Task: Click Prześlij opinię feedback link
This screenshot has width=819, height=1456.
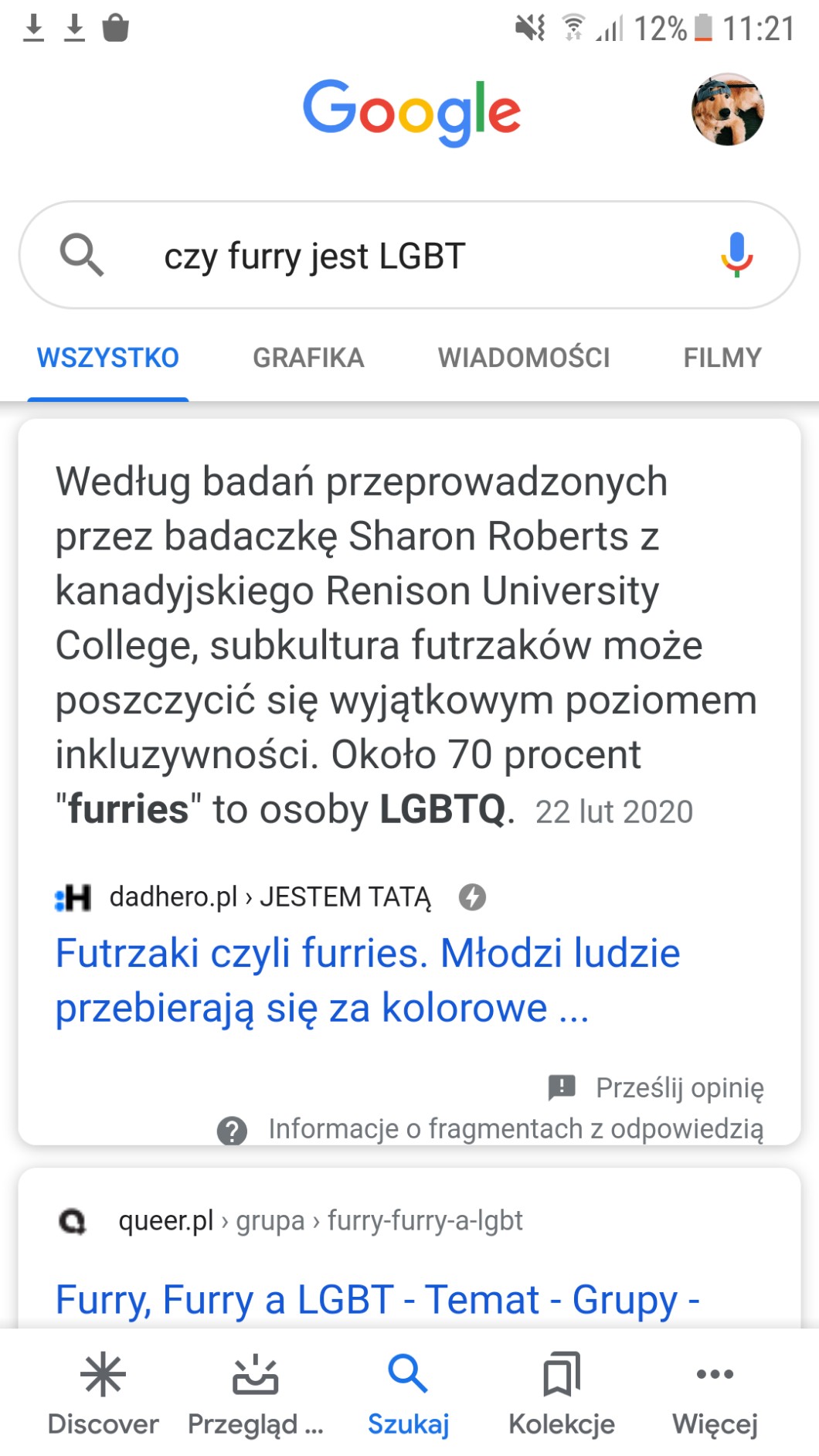Action: click(679, 1087)
